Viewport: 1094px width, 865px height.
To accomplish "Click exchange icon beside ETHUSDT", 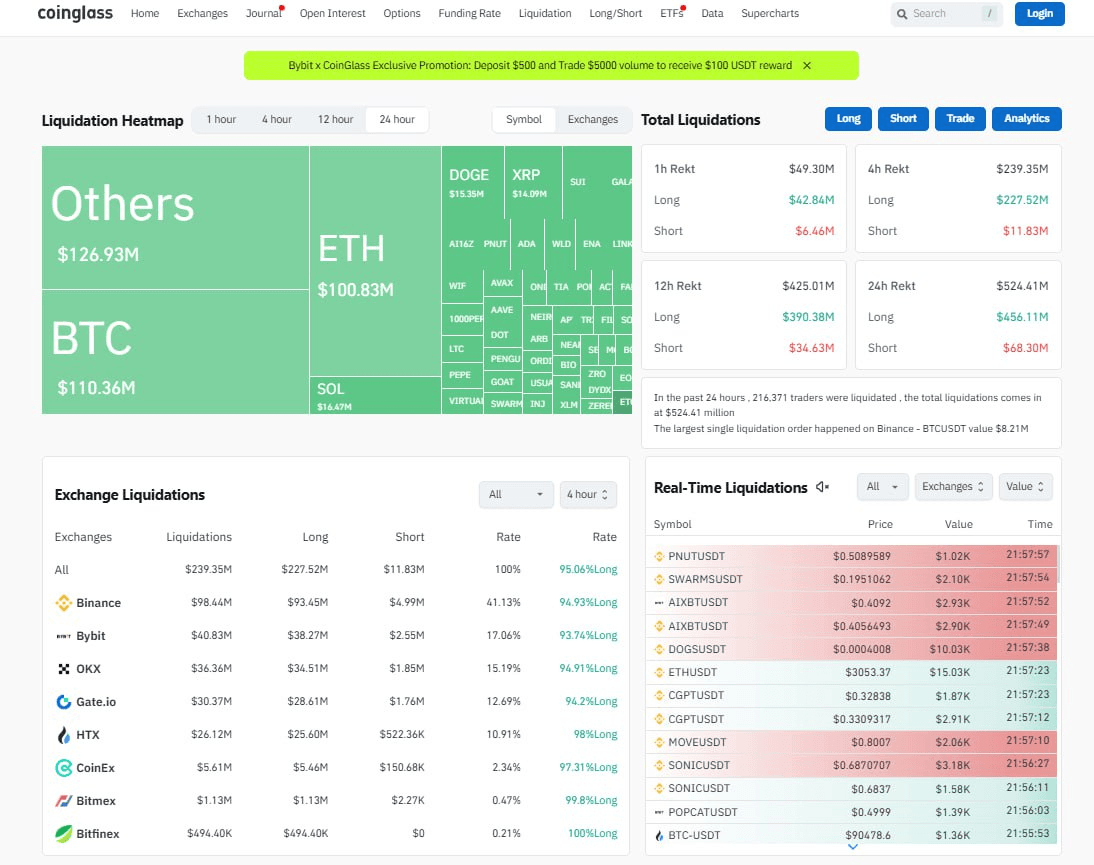I will click(659, 672).
